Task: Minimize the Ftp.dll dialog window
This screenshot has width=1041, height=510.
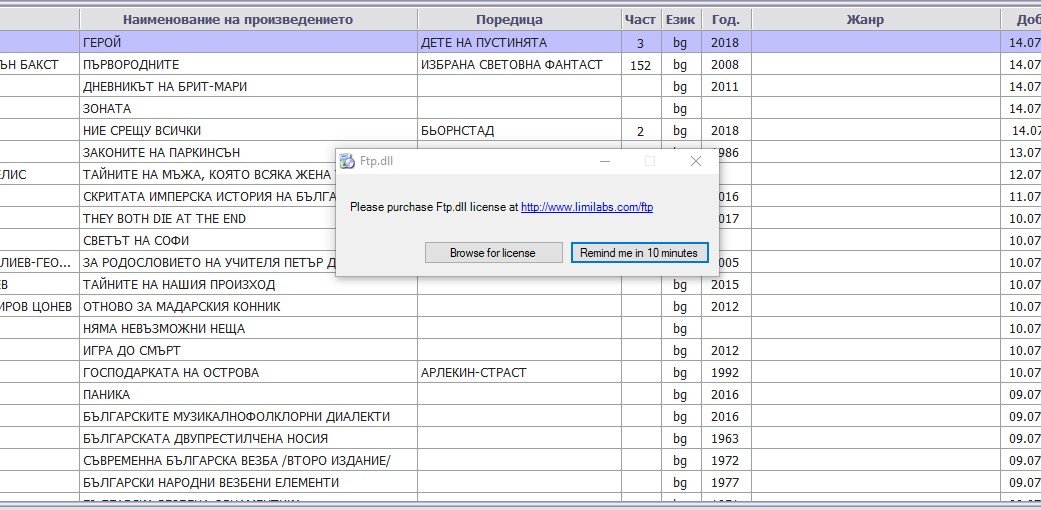Action: pos(605,161)
